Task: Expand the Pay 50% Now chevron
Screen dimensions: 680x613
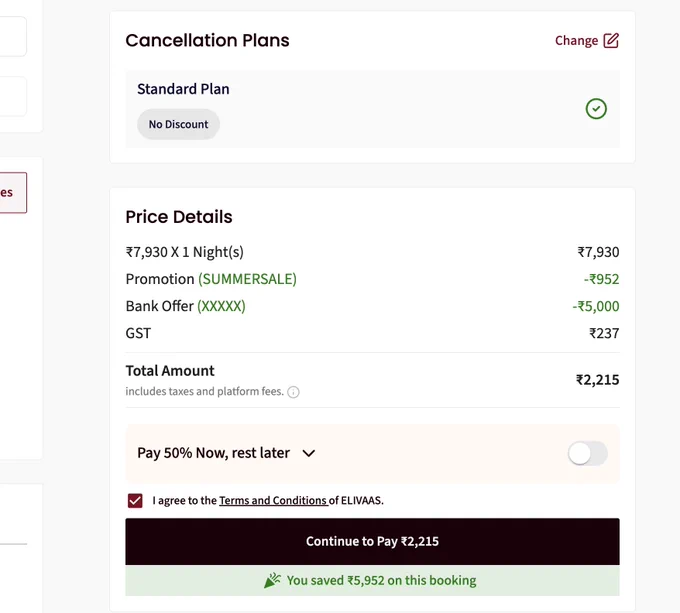Action: pyautogui.click(x=309, y=453)
